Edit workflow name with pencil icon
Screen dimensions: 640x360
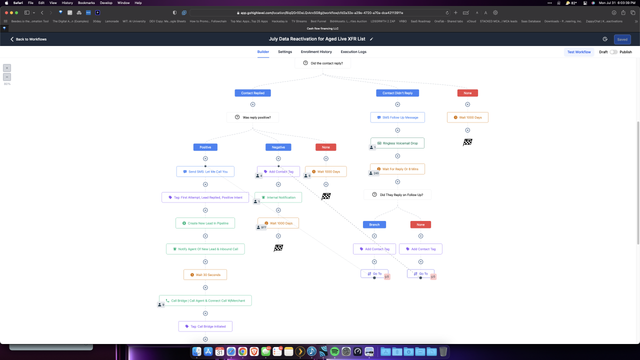[x=371, y=39]
